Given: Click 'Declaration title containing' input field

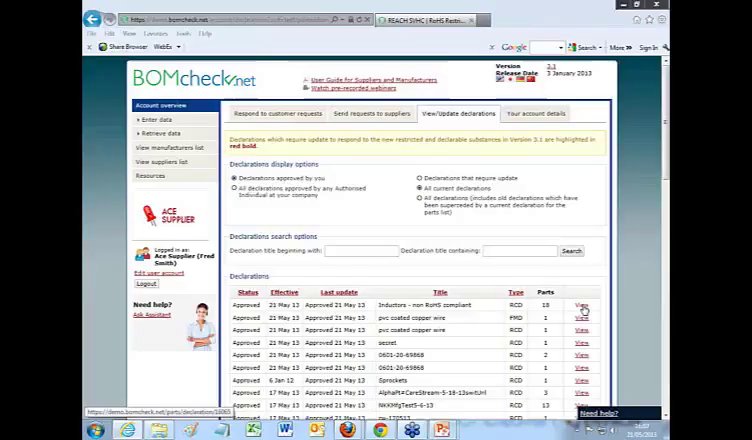Looking at the screenshot, I should pos(520,251).
